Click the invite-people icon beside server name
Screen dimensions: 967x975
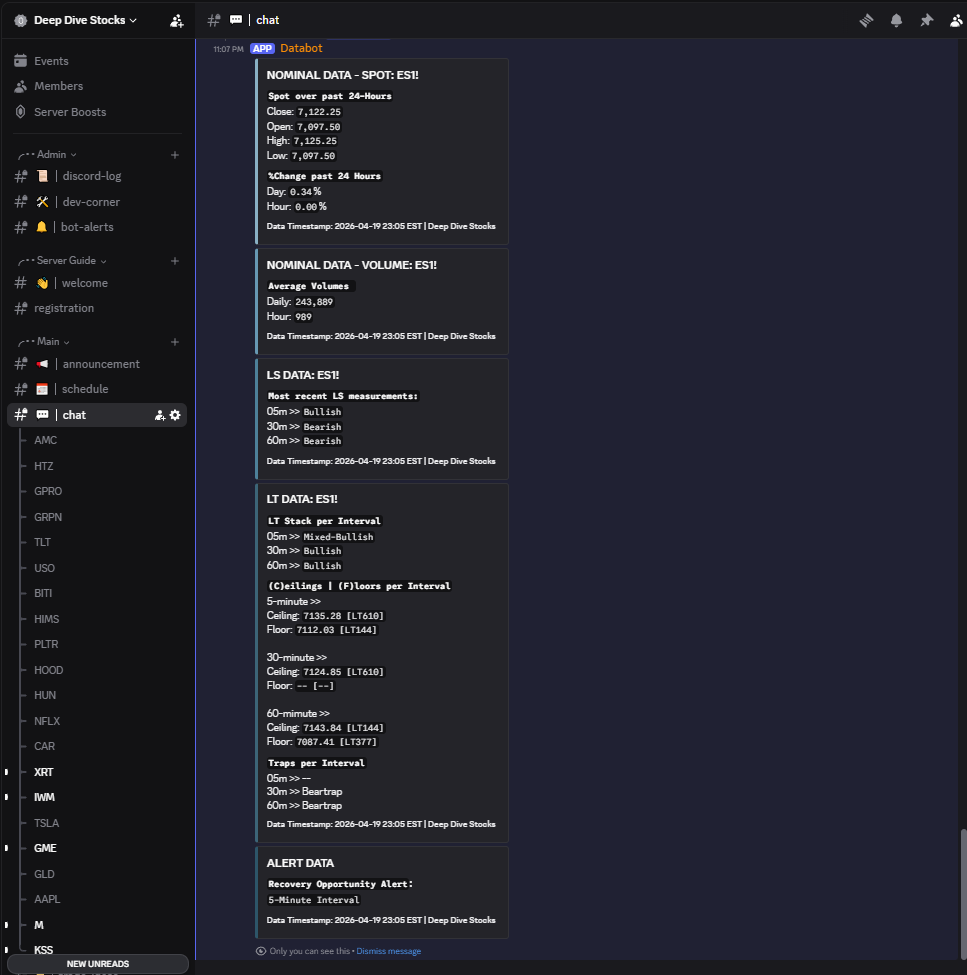[x=176, y=20]
